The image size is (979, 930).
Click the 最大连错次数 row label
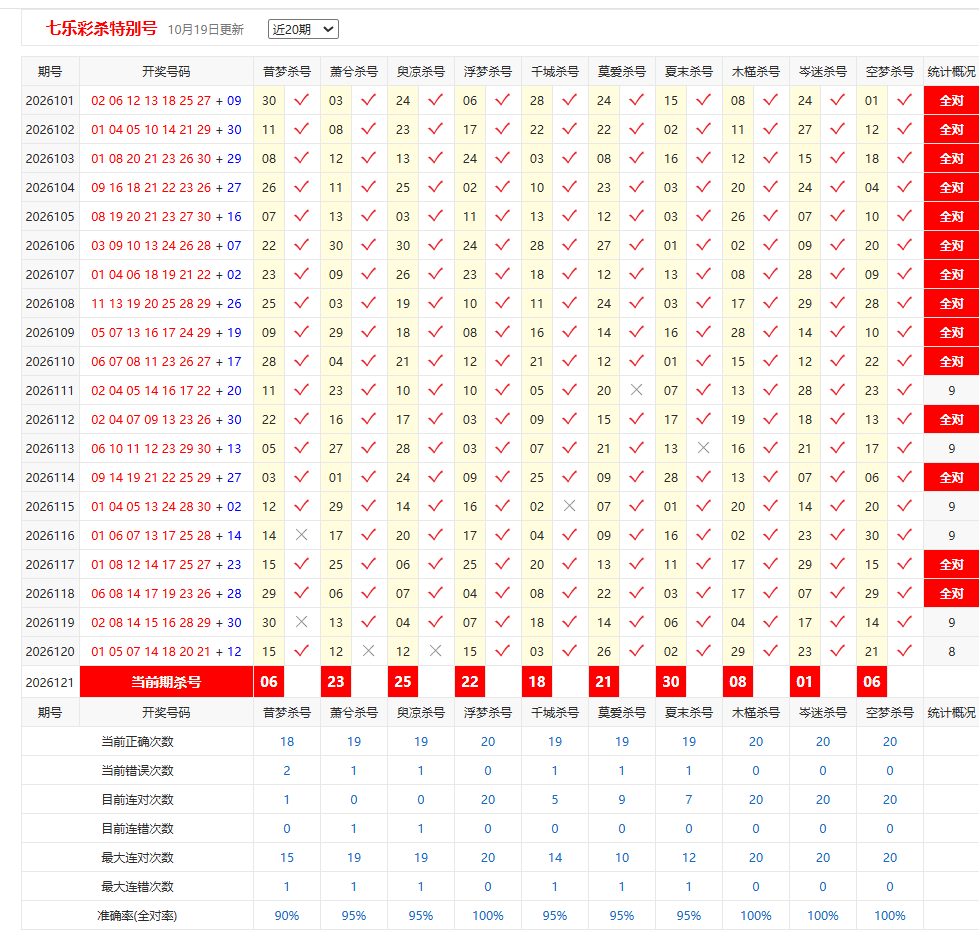pyautogui.click(x=137, y=886)
